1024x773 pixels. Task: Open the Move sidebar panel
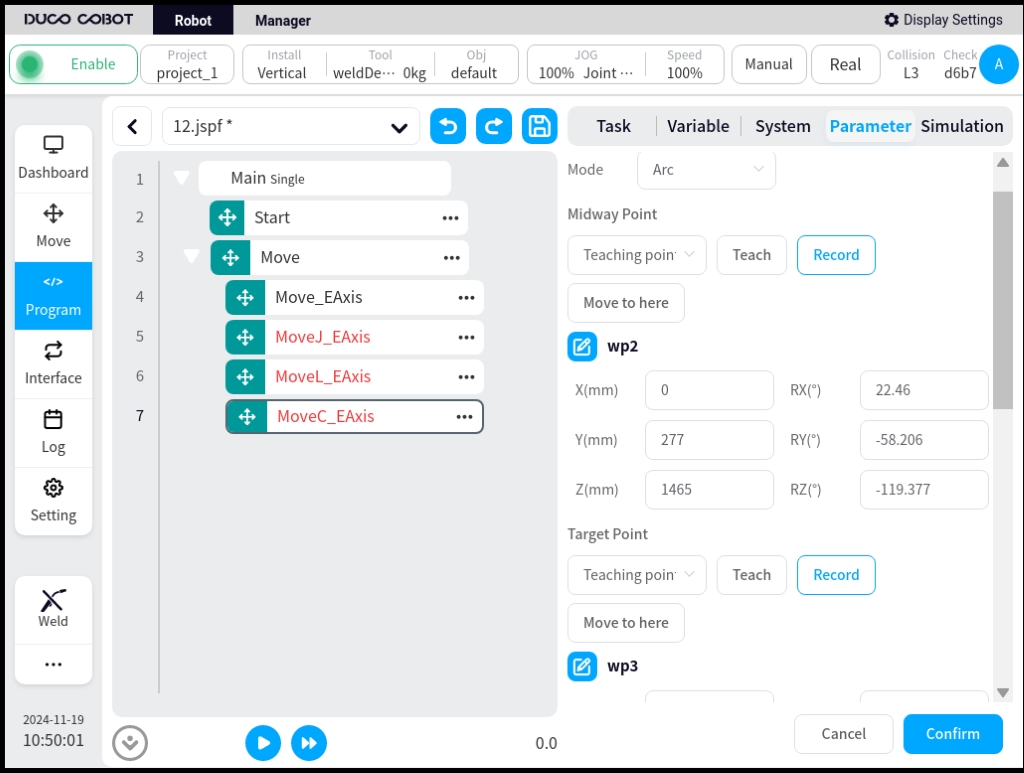(x=53, y=227)
